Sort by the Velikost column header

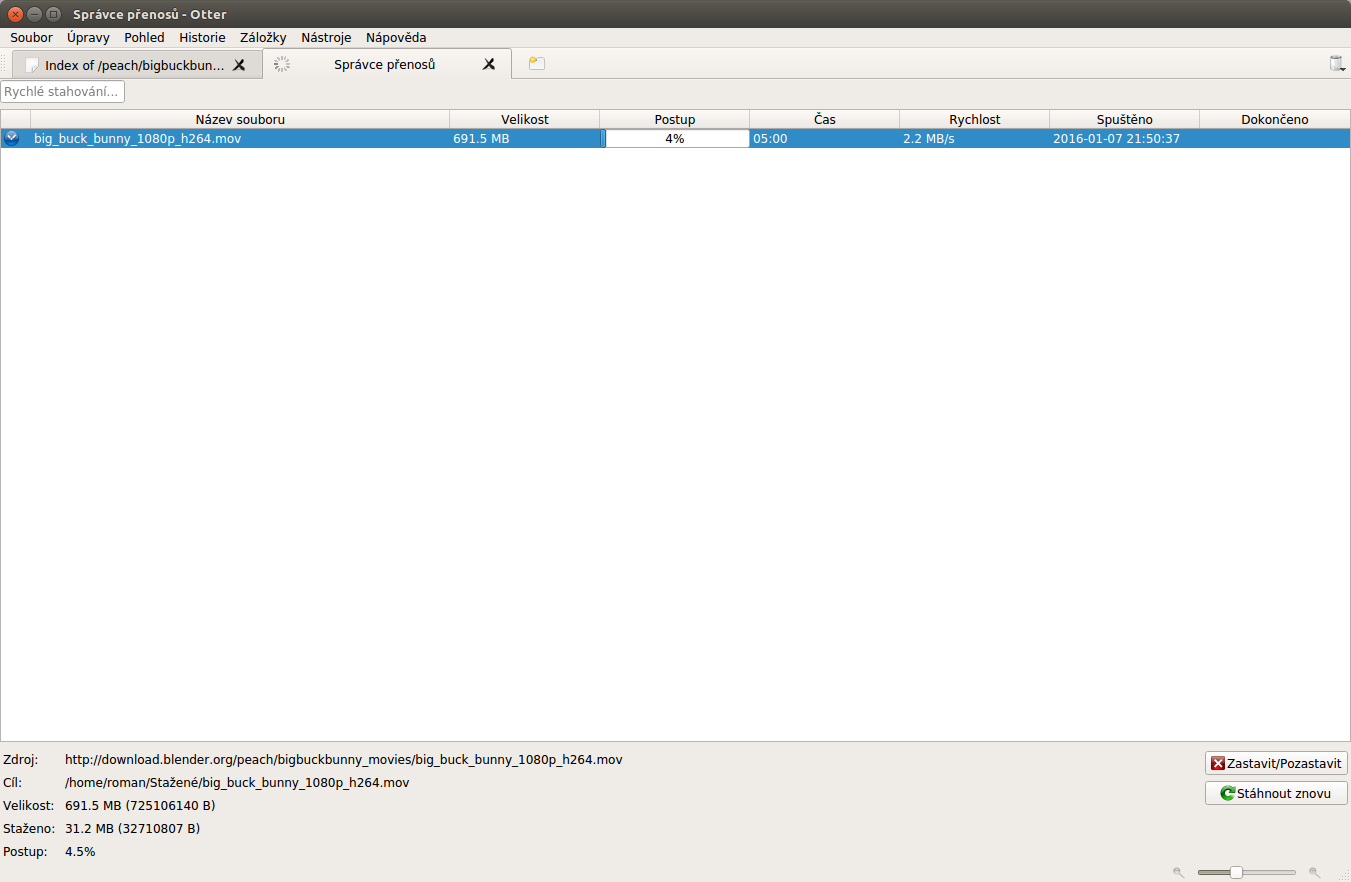pos(525,120)
